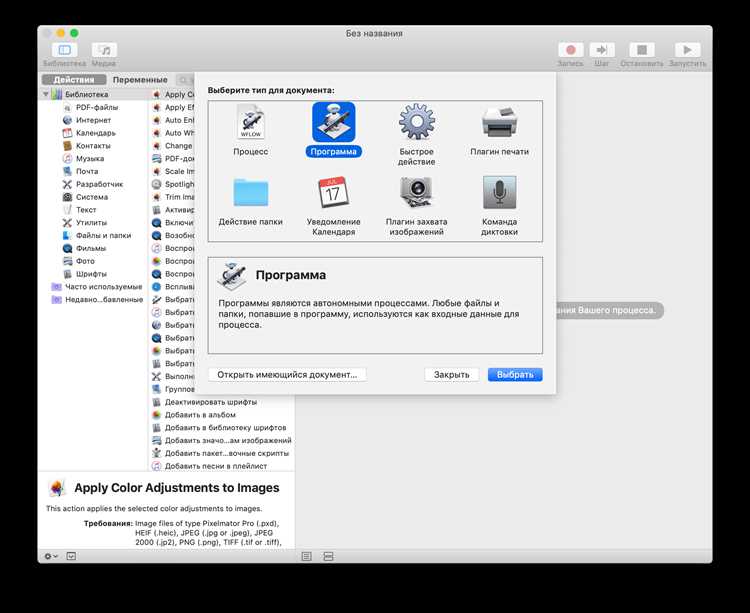Select Scale Im action
Image resolution: width=750 pixels, height=613 pixels.
[x=173, y=171]
